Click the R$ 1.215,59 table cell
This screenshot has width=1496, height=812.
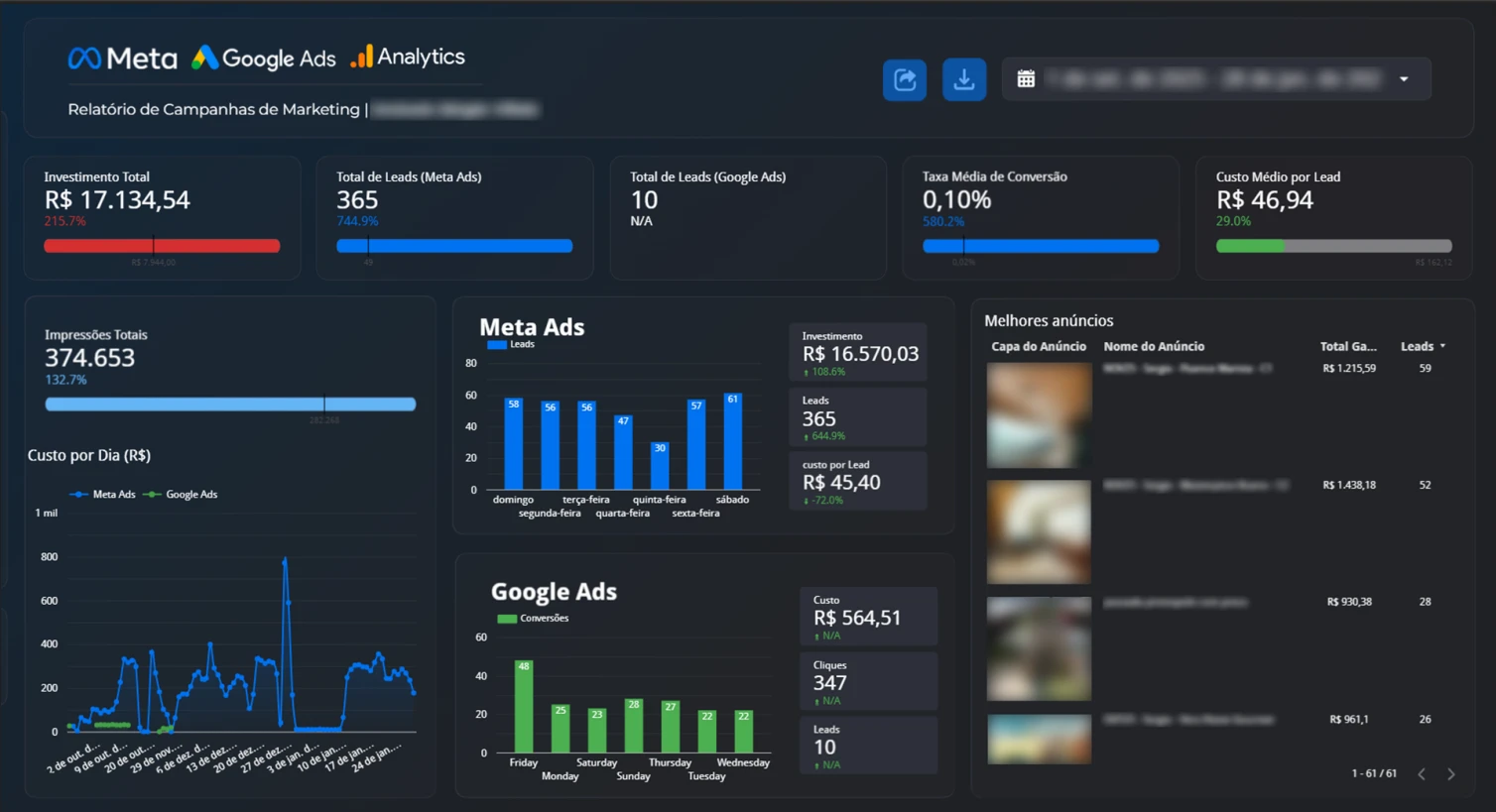point(1349,368)
